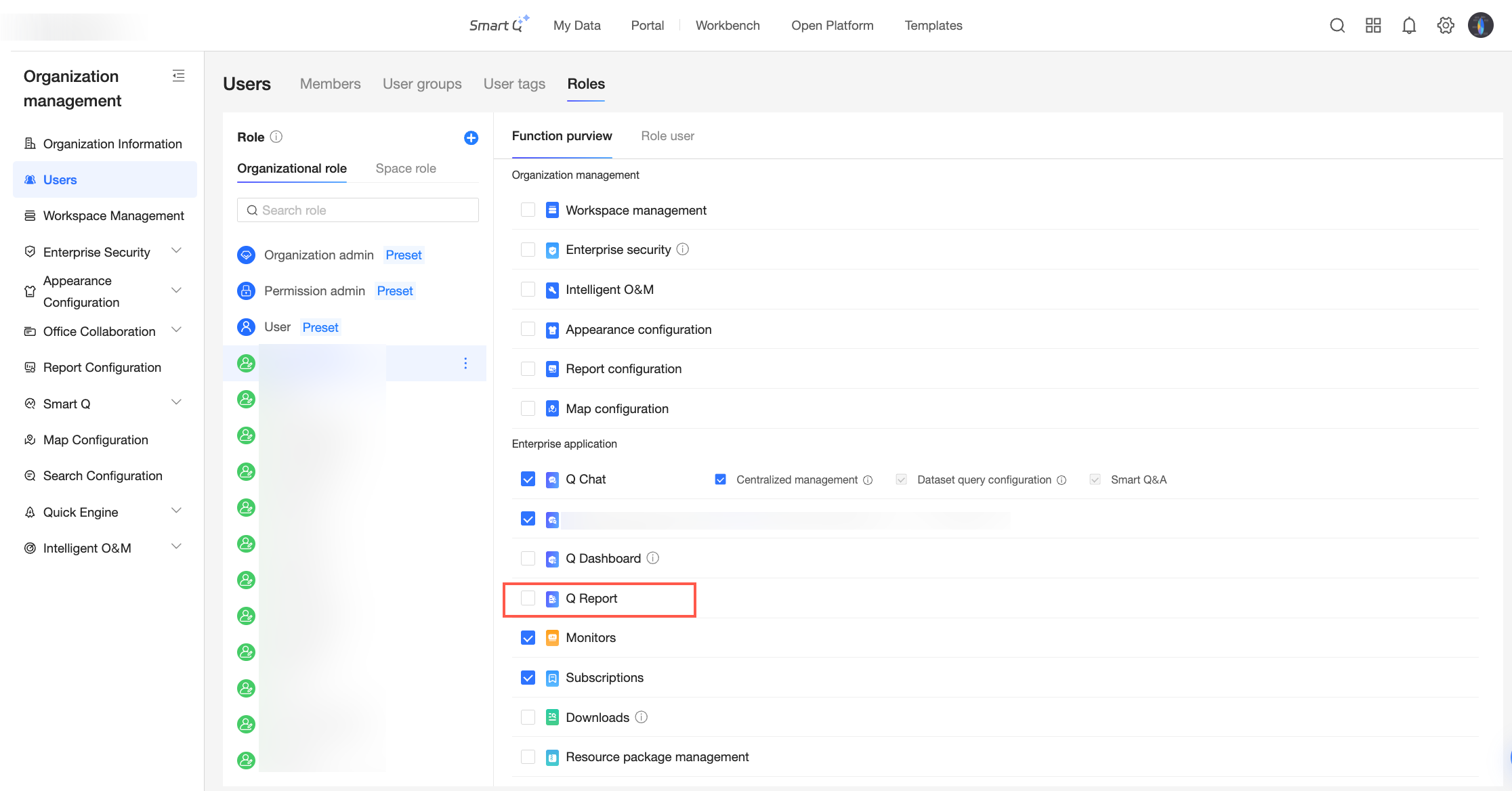Enable Appearance configuration checkbox

click(528, 329)
